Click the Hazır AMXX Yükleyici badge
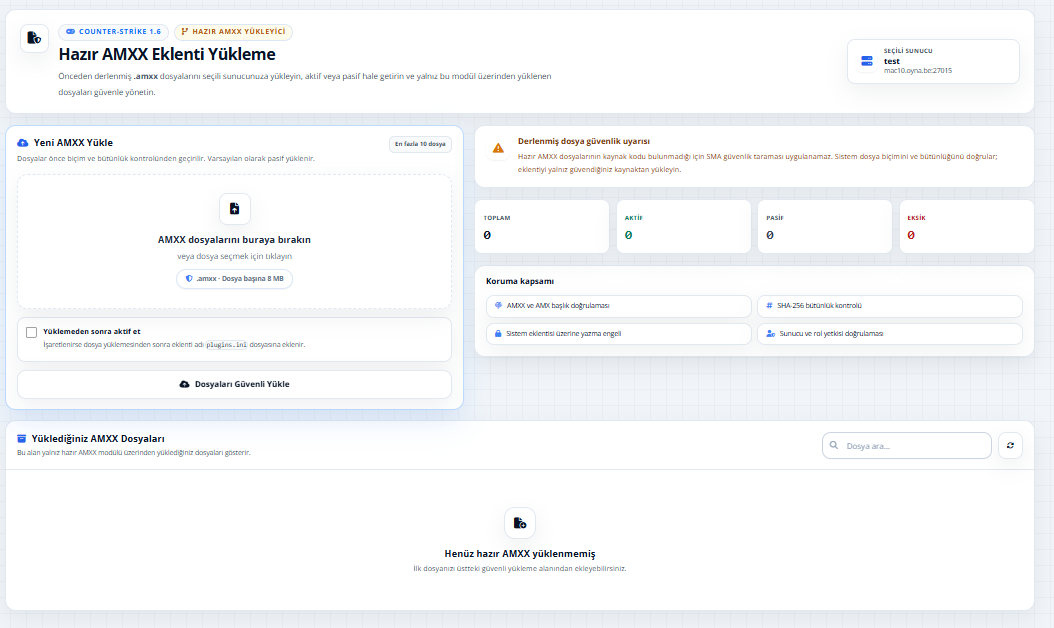The width and height of the screenshot is (1054, 628). coord(233,32)
